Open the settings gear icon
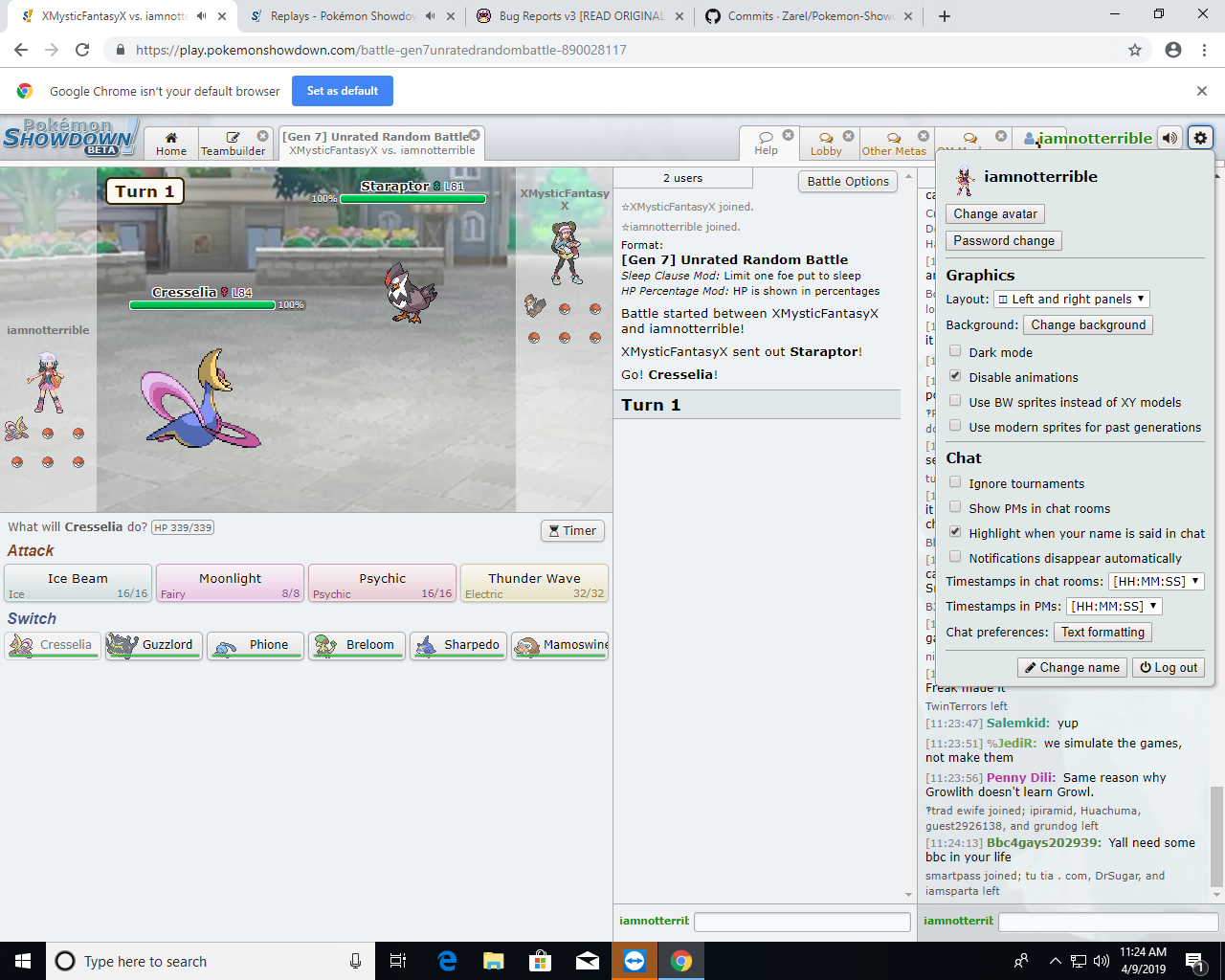Screen dimensions: 1225x980 pyautogui.click(x=1200, y=138)
